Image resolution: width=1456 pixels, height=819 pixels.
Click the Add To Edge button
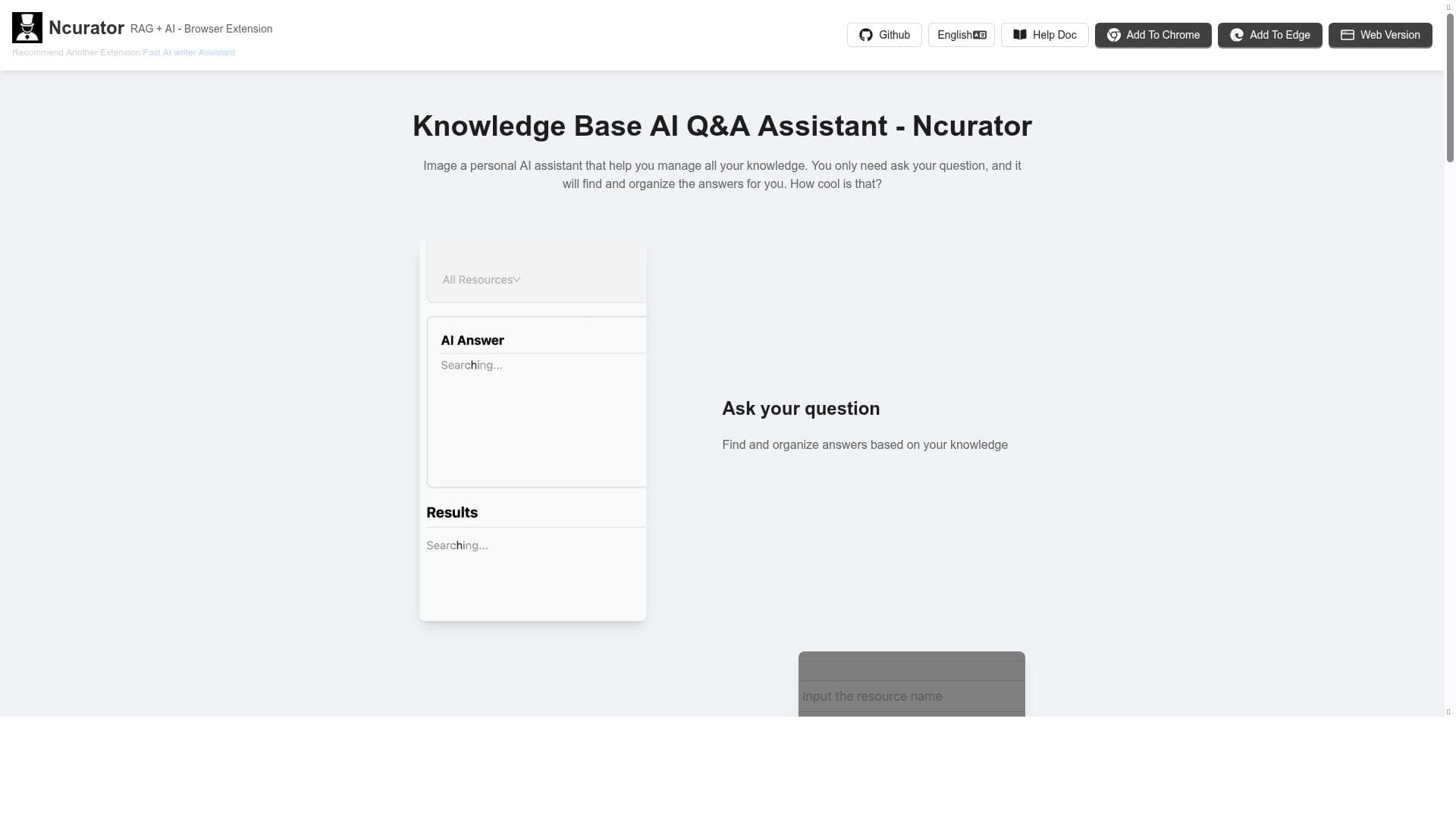pyautogui.click(x=1270, y=35)
